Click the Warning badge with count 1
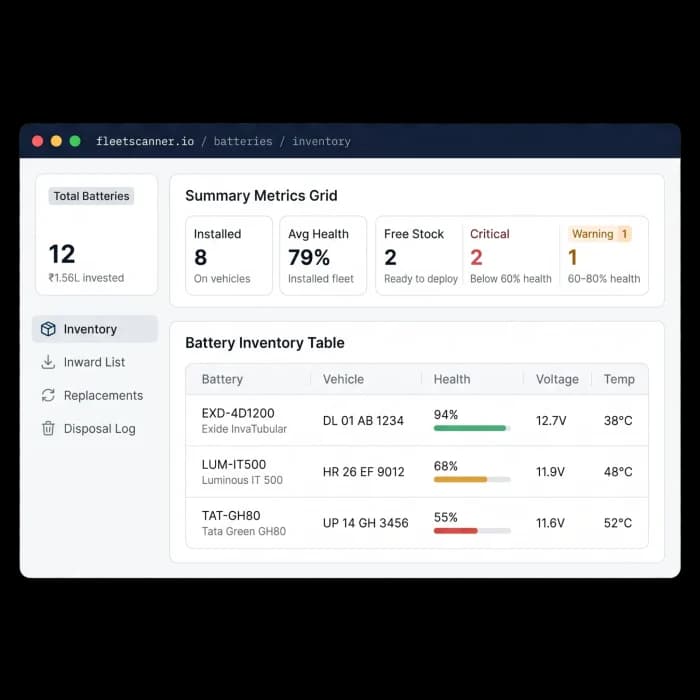The image size is (700, 700). (x=600, y=234)
